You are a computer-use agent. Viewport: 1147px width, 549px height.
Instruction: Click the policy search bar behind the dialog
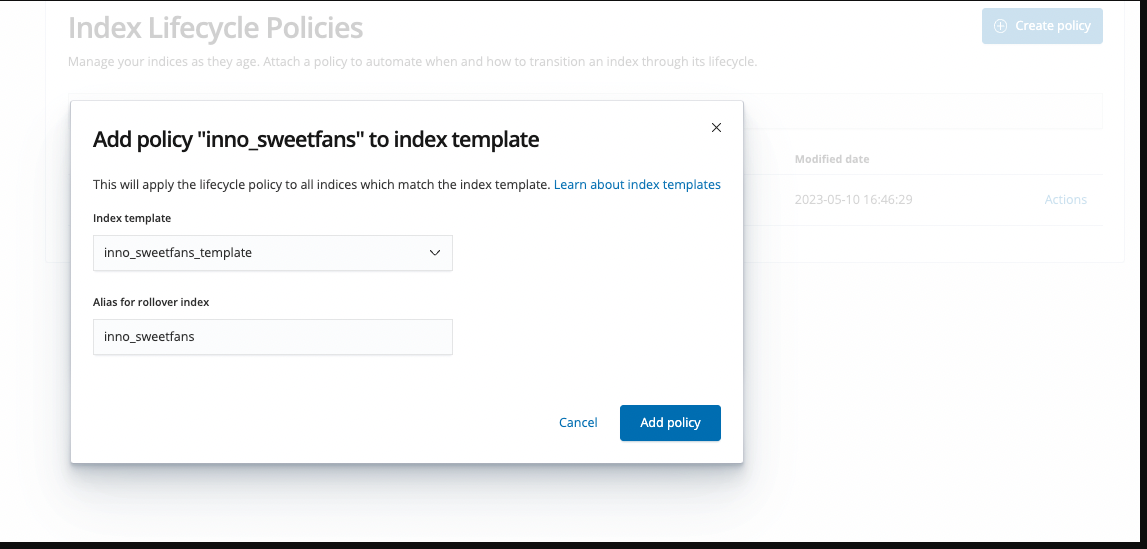tap(920, 112)
